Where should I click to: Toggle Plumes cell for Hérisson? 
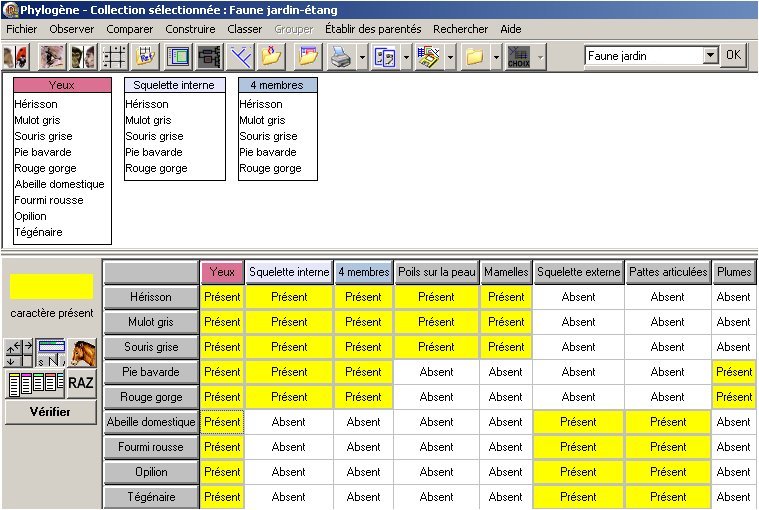pyautogui.click(x=733, y=297)
